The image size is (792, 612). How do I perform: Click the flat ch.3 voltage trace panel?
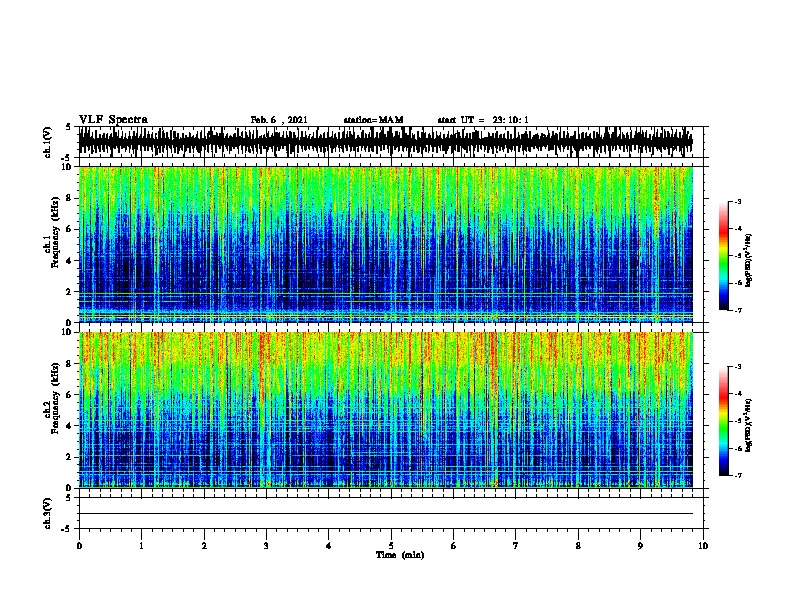[x=391, y=513]
